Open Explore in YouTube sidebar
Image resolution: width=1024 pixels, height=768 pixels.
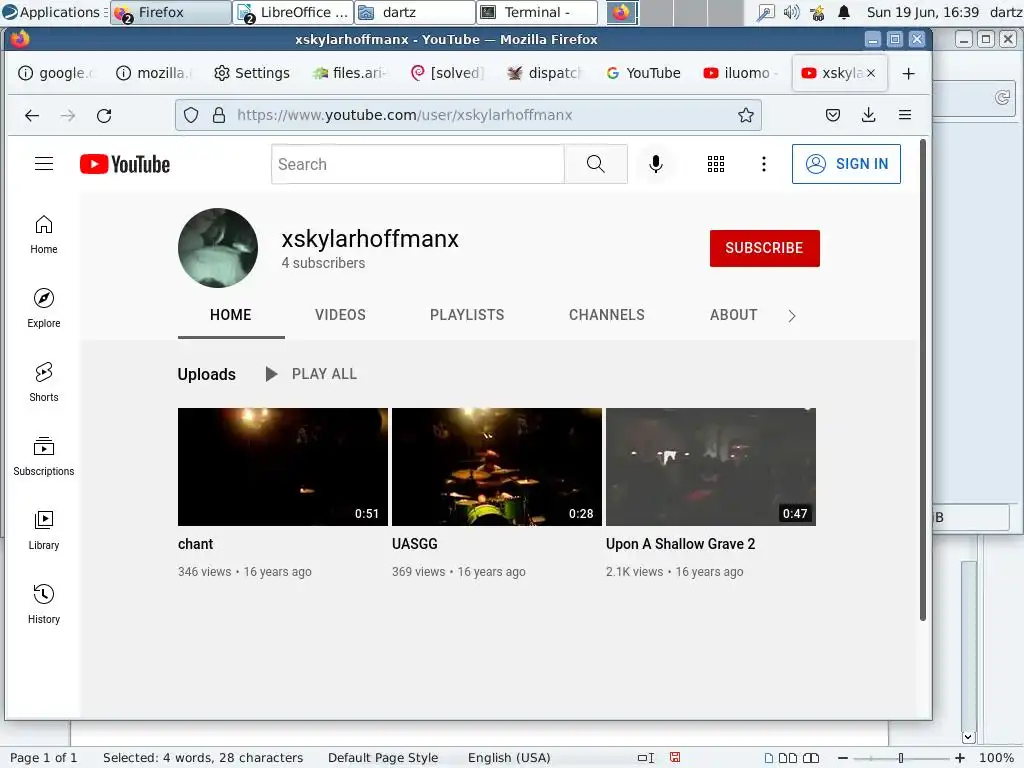point(44,308)
